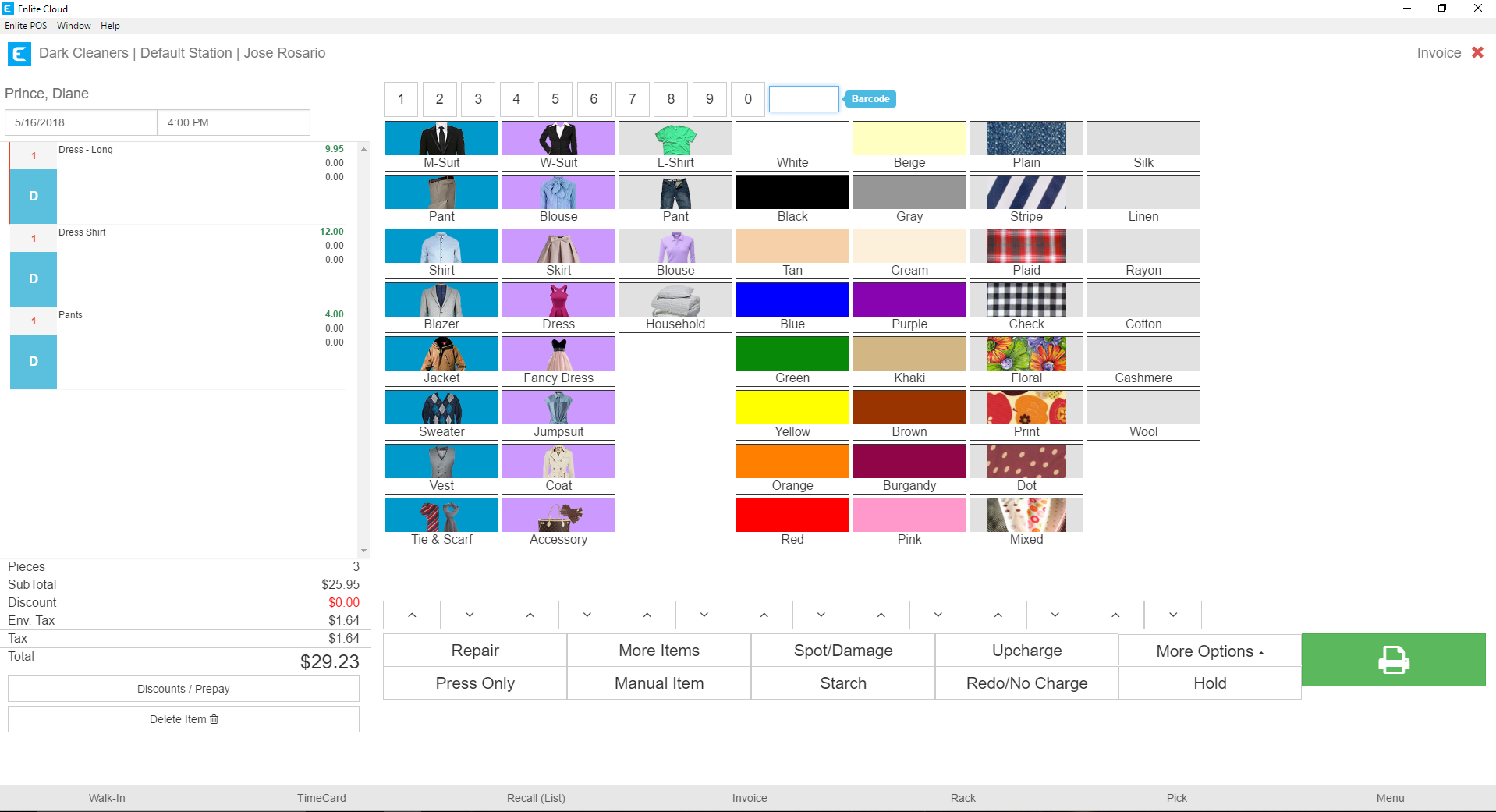Pick the Blue color swatch
This screenshot has width=1496, height=812.
pyautogui.click(x=792, y=307)
